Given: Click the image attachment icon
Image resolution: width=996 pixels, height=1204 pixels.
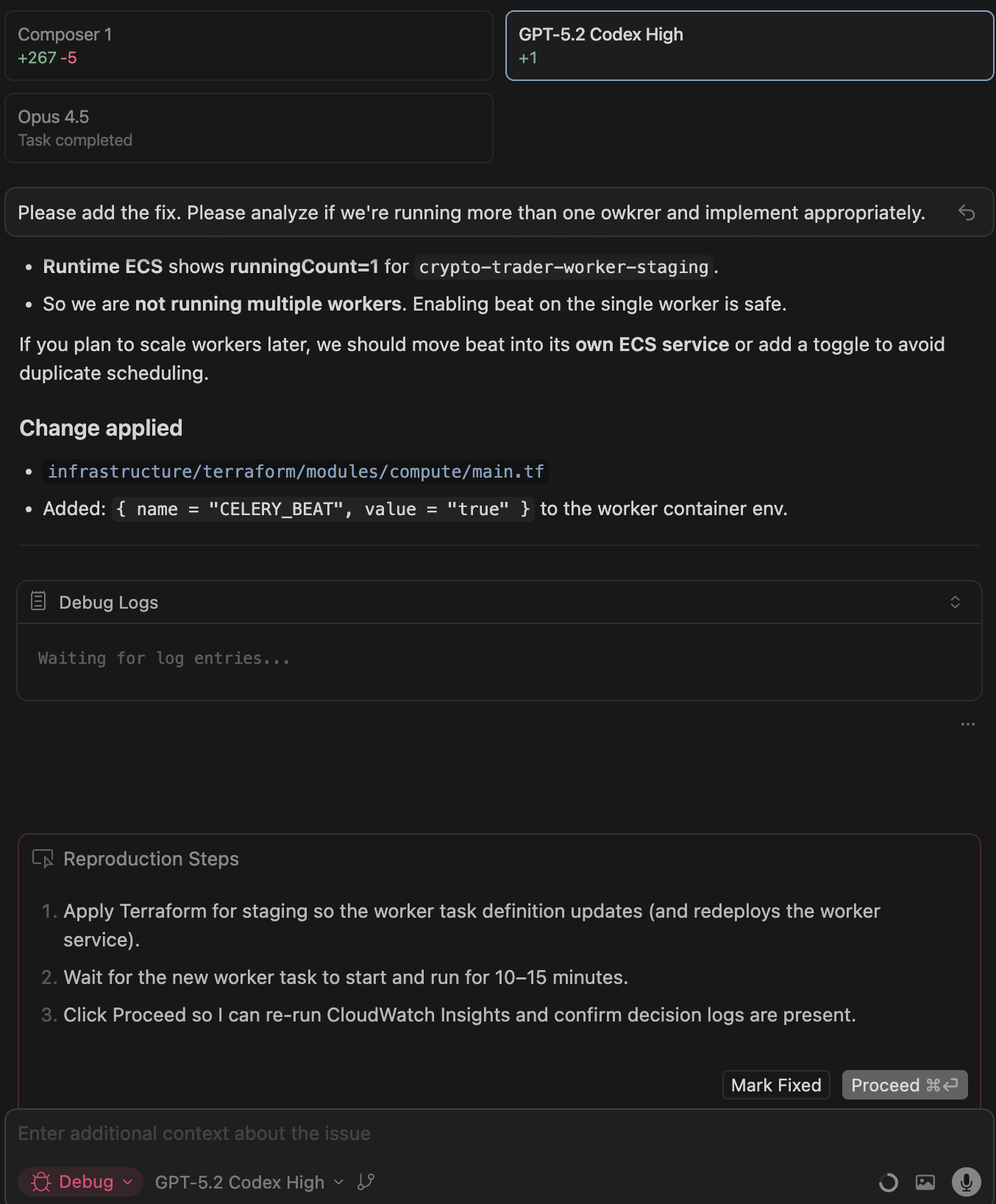Looking at the screenshot, I should pyautogui.click(x=925, y=1182).
